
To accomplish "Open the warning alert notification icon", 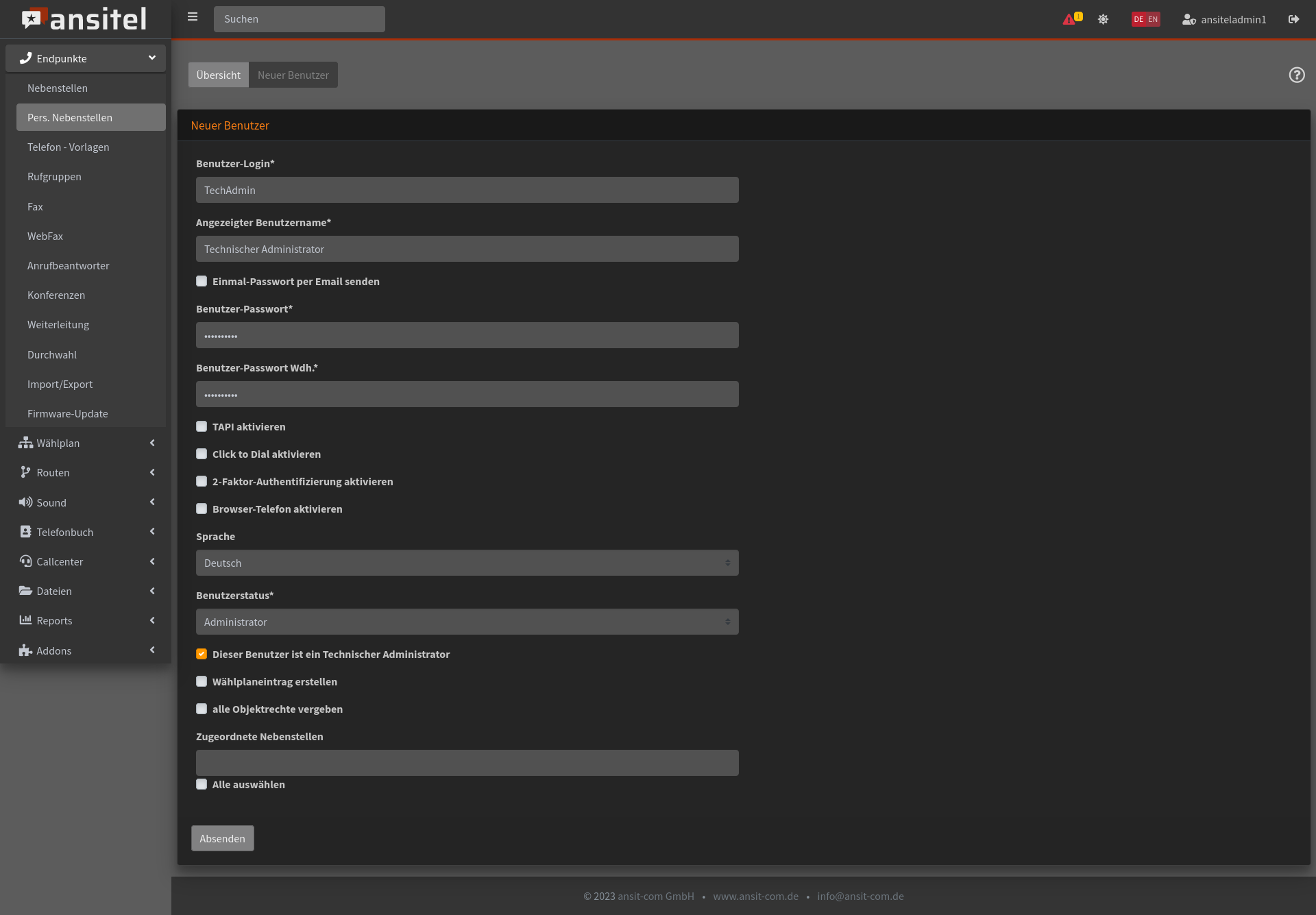I will tap(1069, 19).
